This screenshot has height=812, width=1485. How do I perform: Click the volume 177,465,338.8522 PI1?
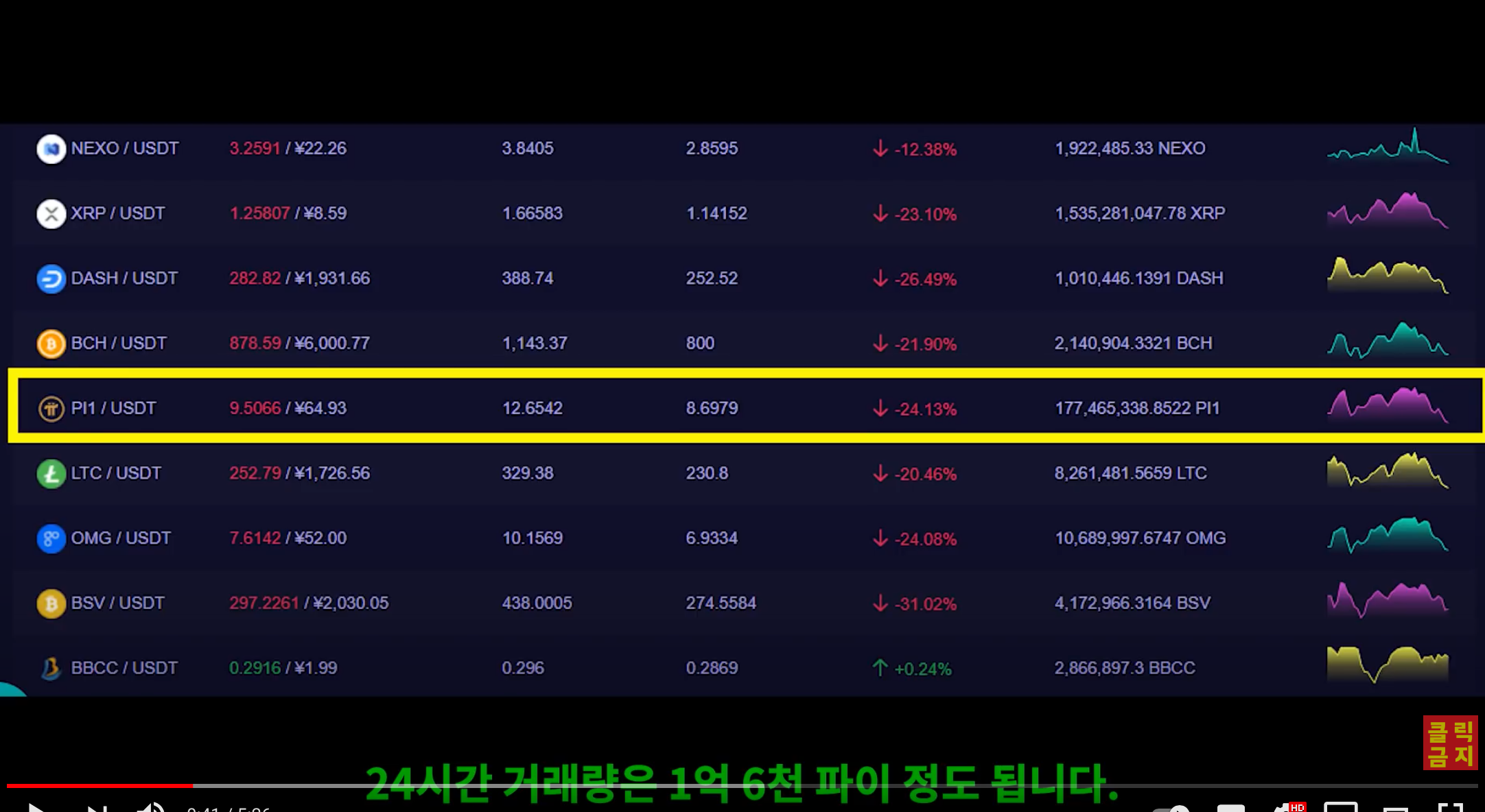click(1137, 408)
